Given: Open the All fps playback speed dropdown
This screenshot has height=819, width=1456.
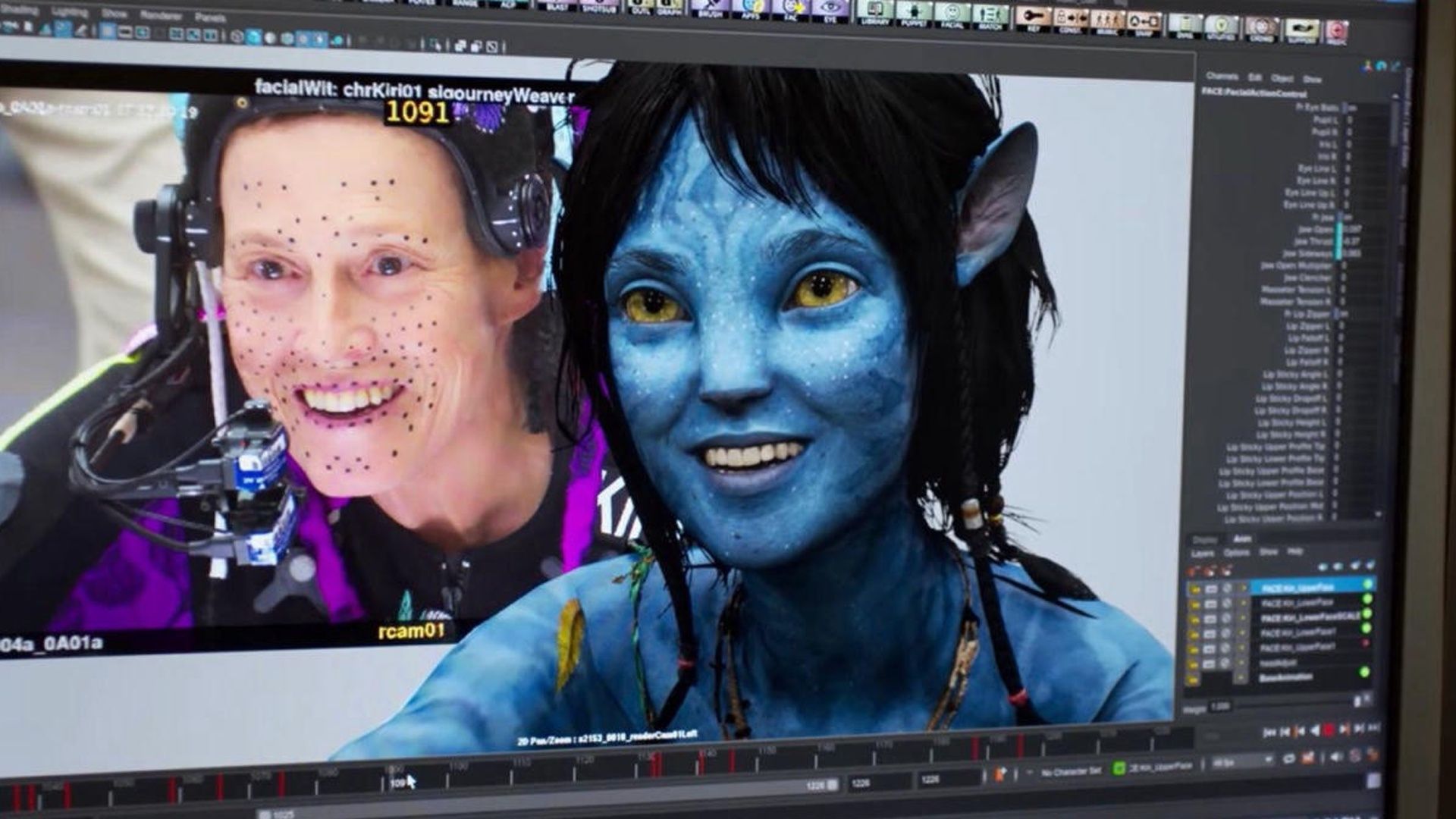Looking at the screenshot, I should [1241, 762].
